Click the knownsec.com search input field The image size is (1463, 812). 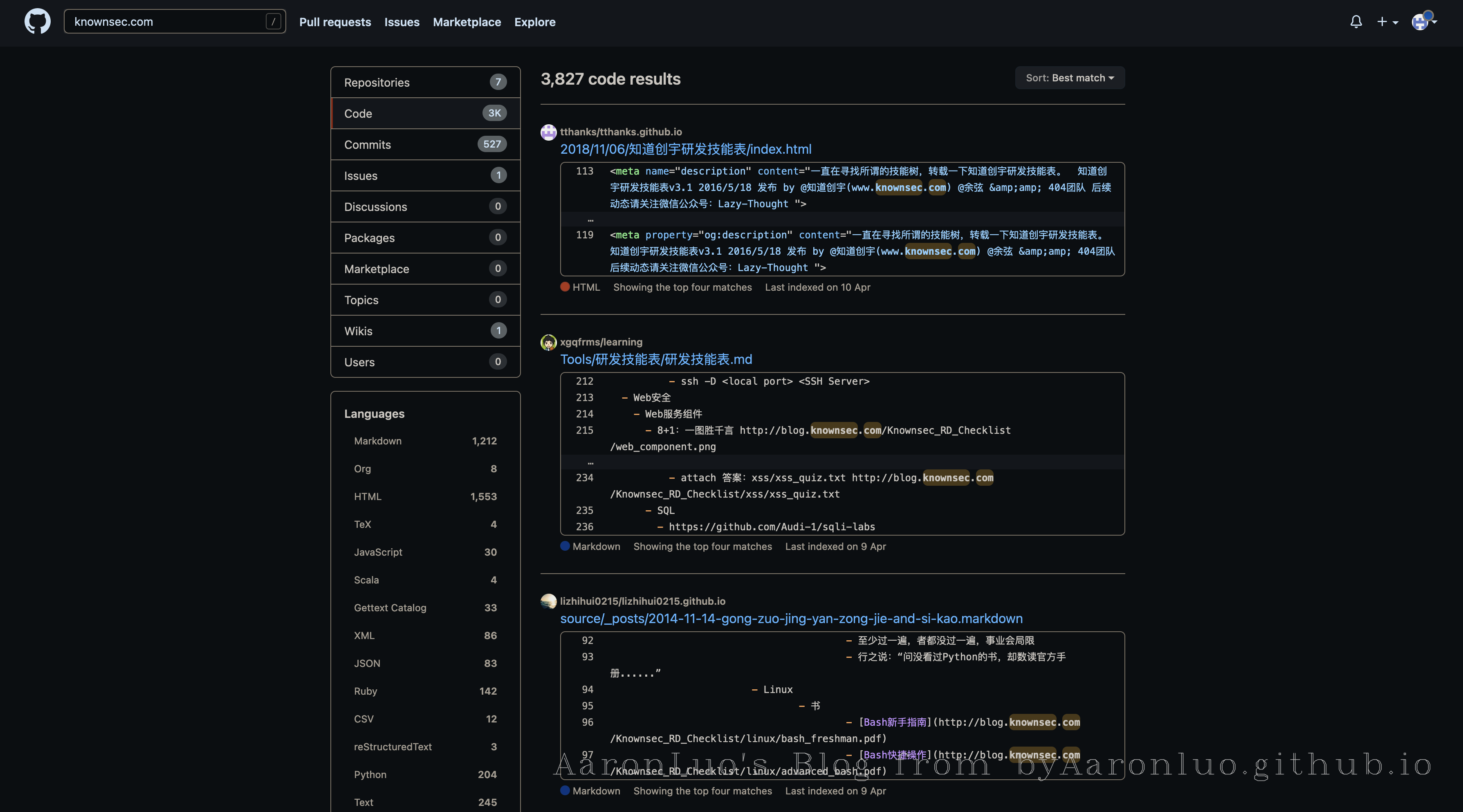coord(165,22)
